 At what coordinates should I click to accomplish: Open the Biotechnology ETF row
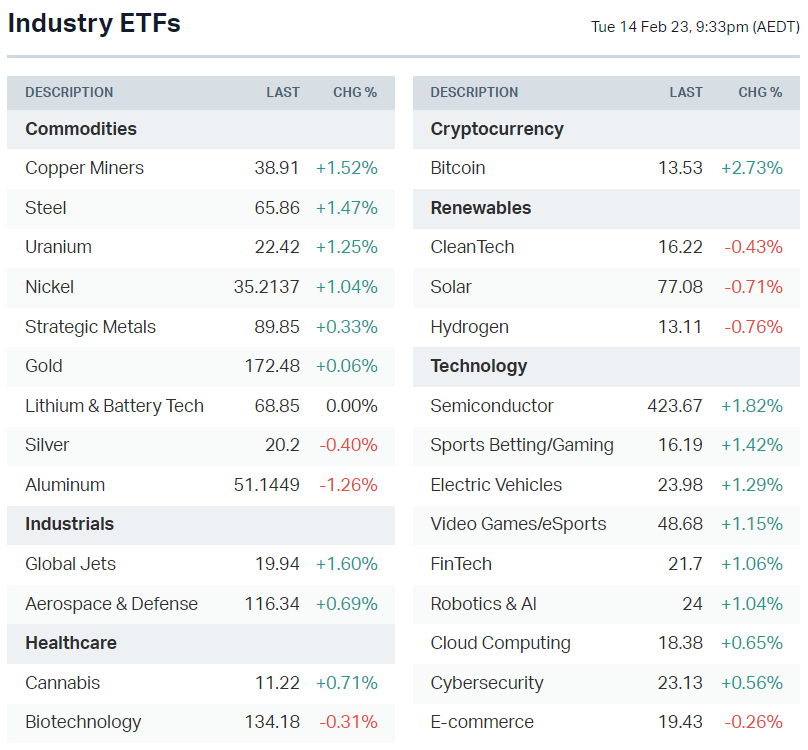[83, 722]
